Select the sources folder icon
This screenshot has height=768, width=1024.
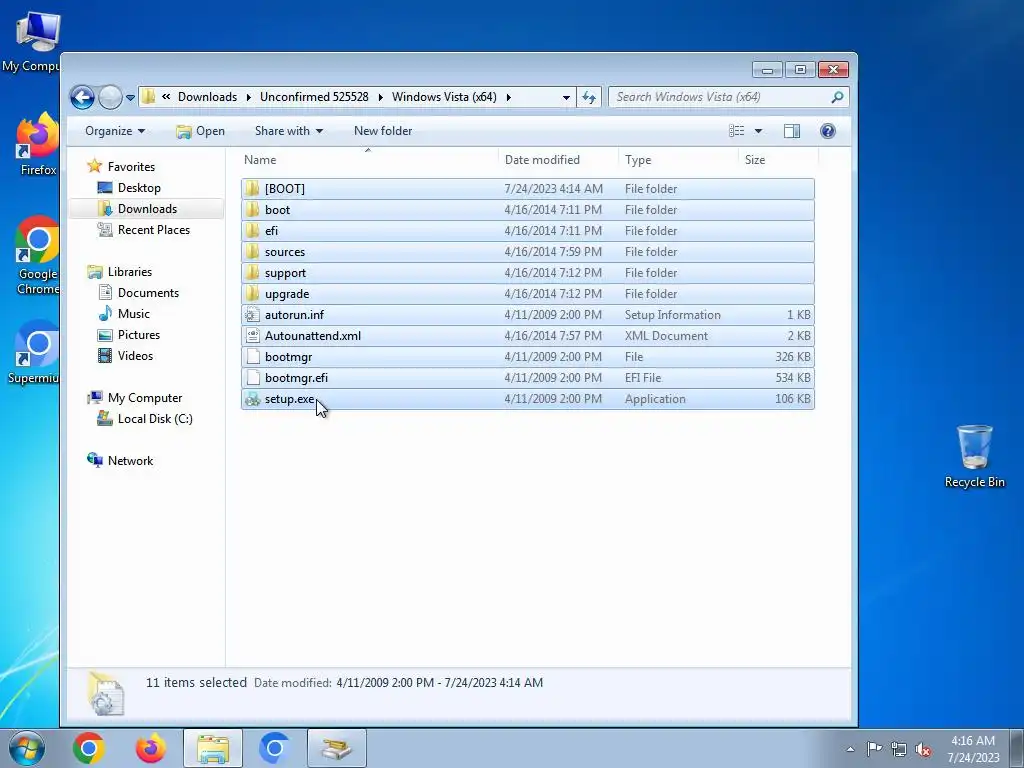pos(253,251)
